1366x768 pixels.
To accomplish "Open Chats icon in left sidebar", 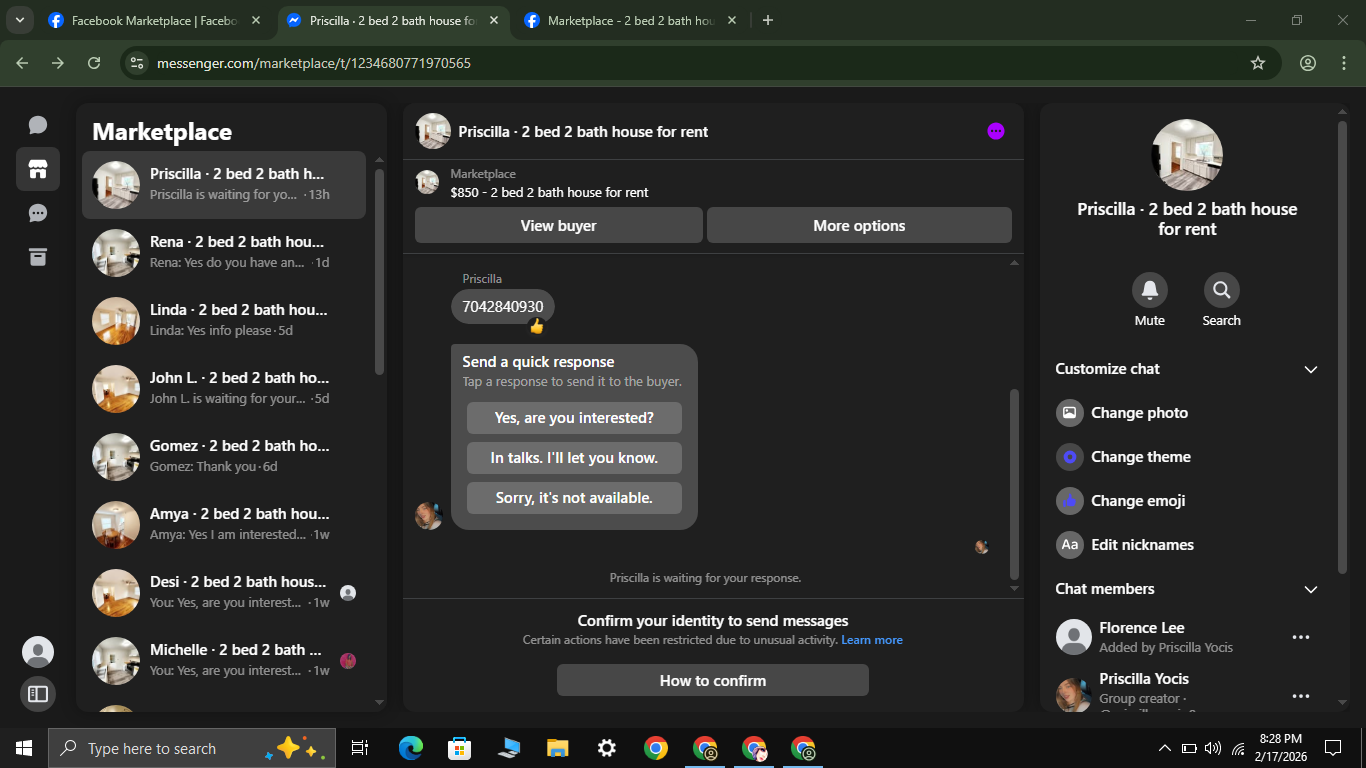I will [x=38, y=125].
